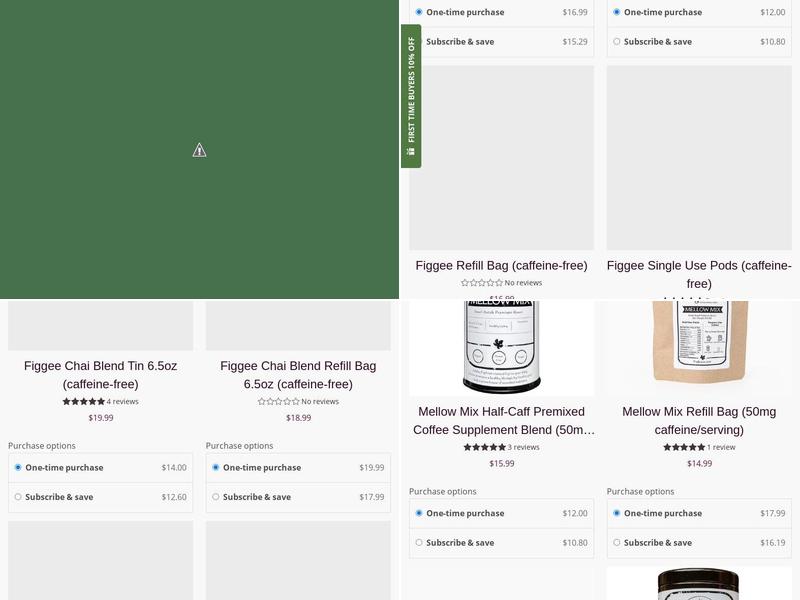Select Subscribe & save option priced $15.29

502,42
